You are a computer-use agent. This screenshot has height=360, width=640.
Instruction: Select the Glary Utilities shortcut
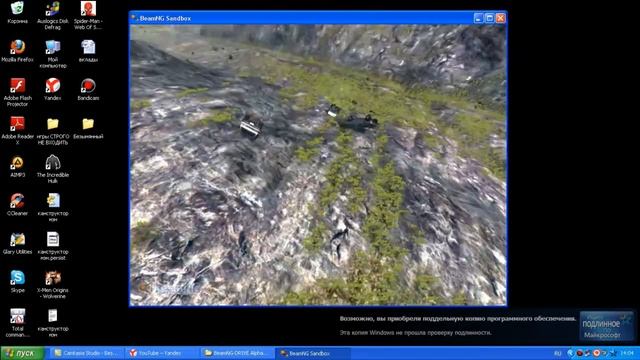pos(17,243)
